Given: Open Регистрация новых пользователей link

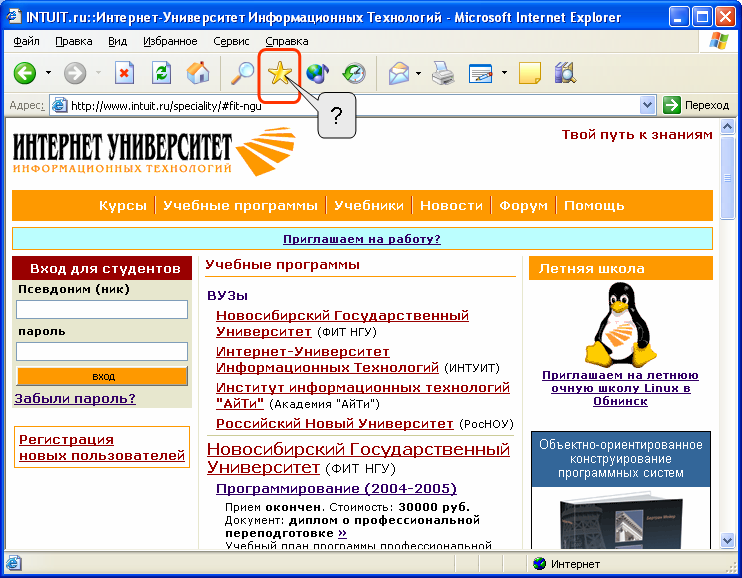Looking at the screenshot, I should click(102, 447).
